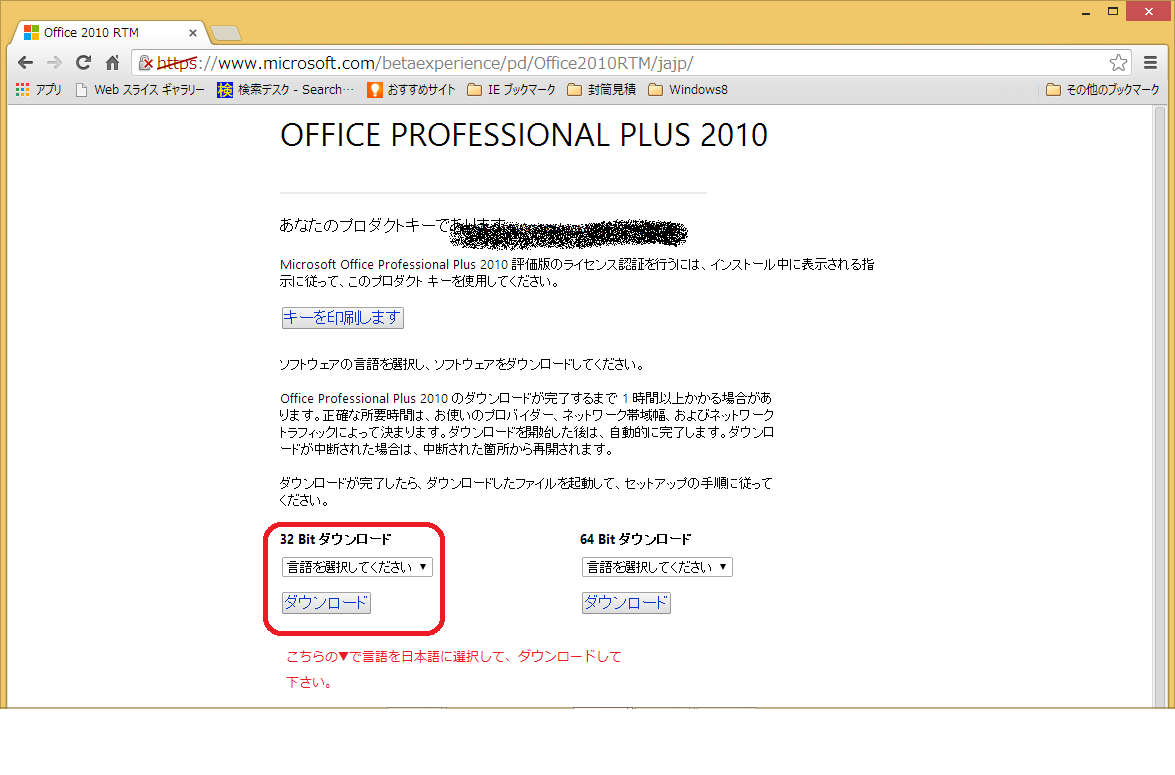Open the その他のブックマーク folder

1102,89
